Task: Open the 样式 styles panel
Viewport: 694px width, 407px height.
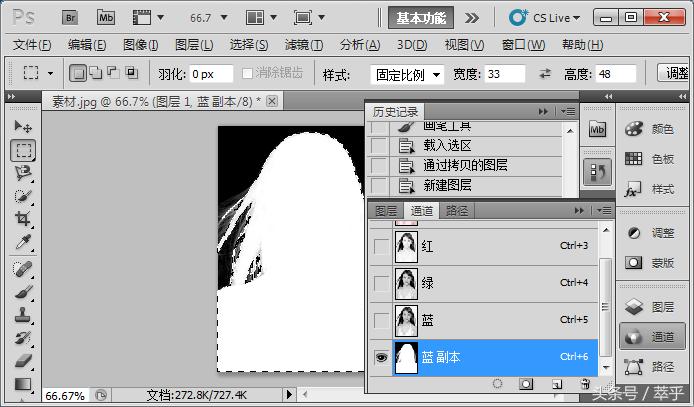Action: [x=650, y=189]
